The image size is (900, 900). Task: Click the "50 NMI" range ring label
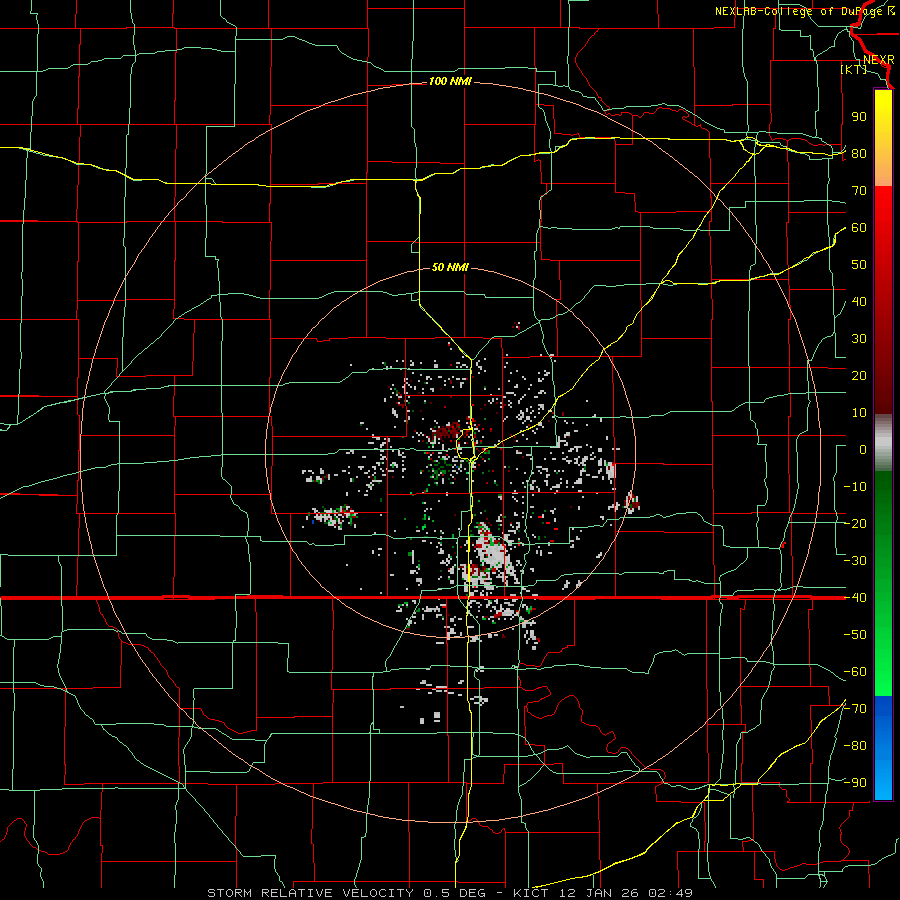tap(450, 267)
